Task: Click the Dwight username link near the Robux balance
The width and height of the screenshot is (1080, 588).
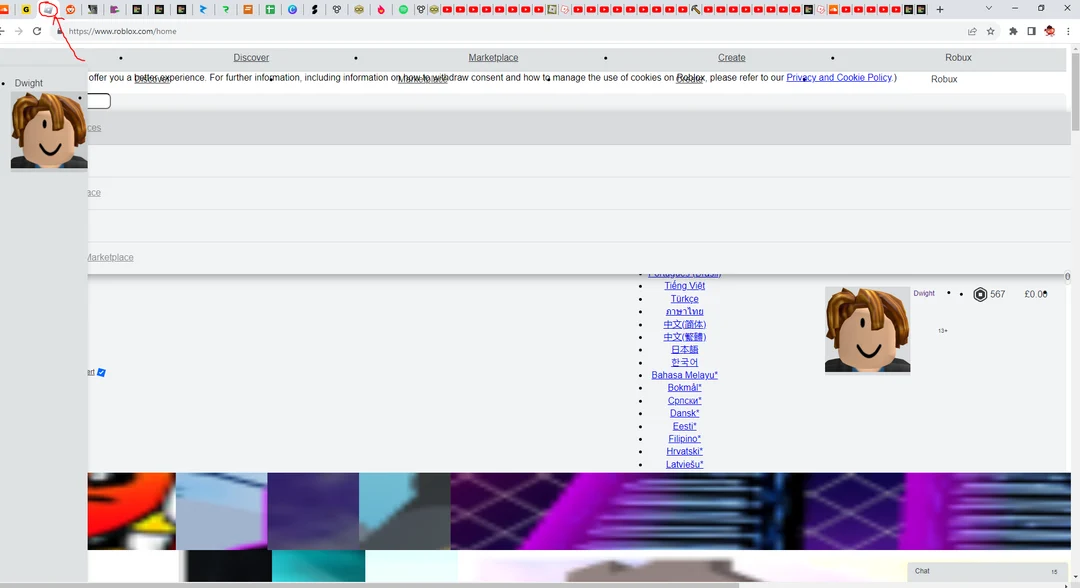Action: (x=923, y=293)
